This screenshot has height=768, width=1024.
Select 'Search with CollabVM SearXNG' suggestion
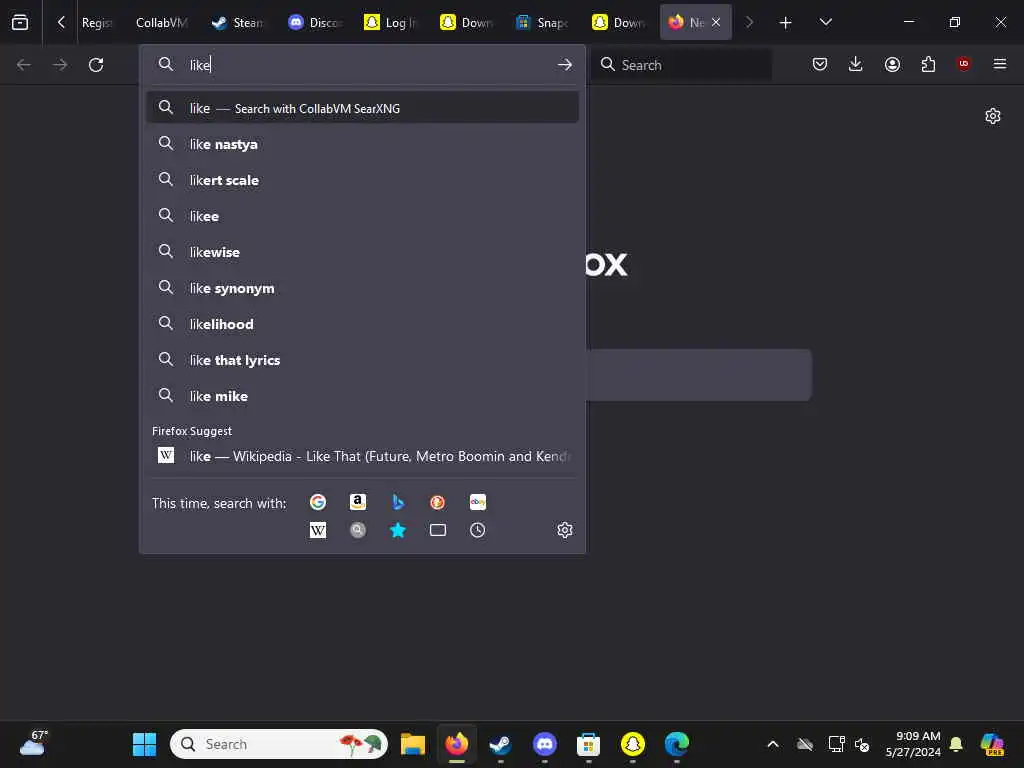[x=363, y=108]
